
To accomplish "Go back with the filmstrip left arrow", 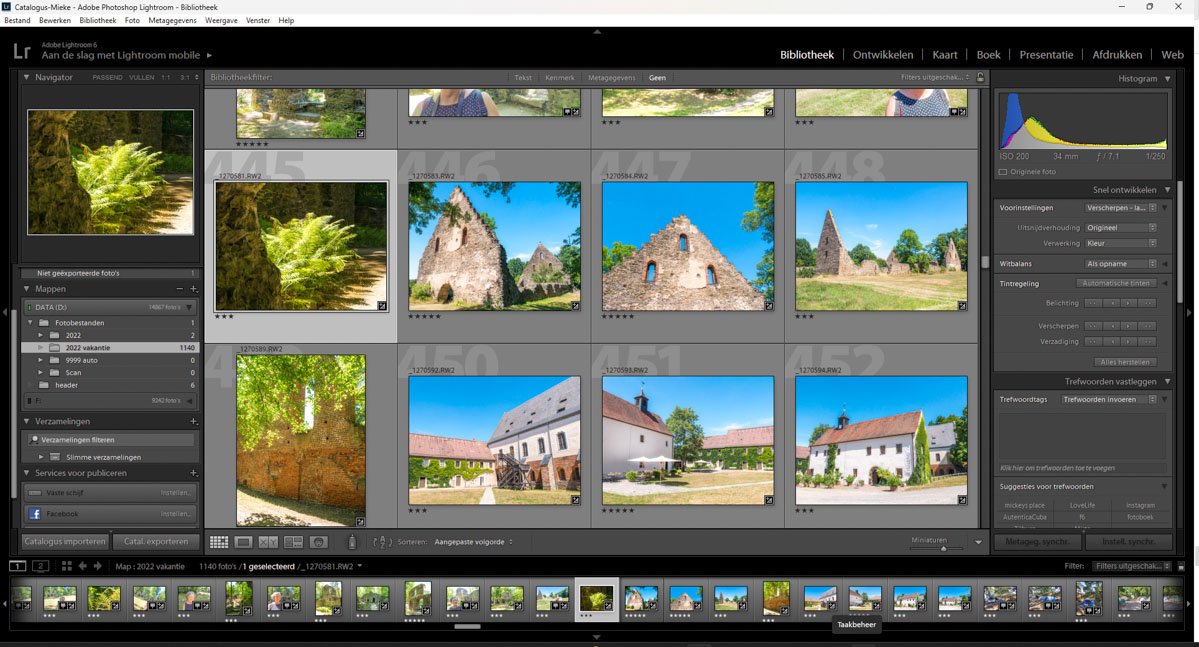I will (x=83, y=566).
